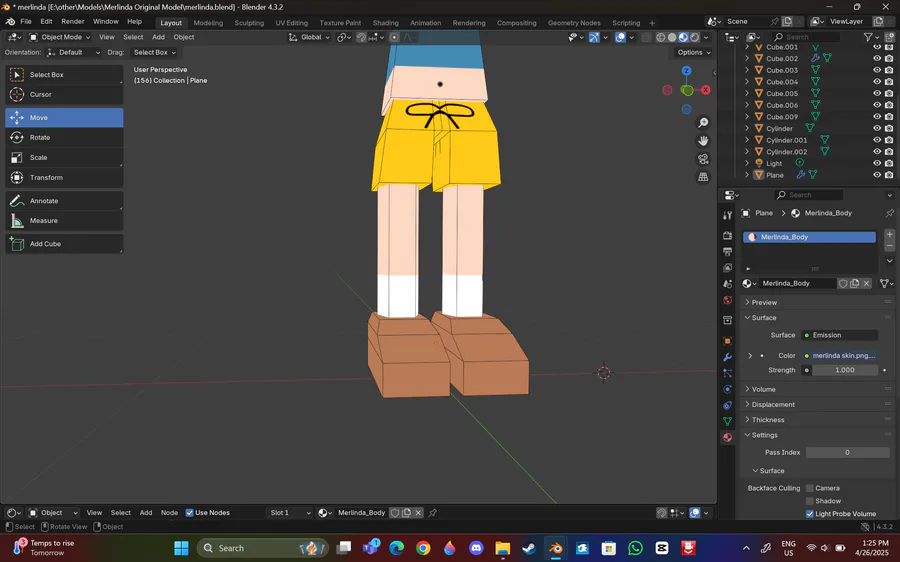Add a new material slot
Screen dimensions: 900x562
tap(889, 235)
